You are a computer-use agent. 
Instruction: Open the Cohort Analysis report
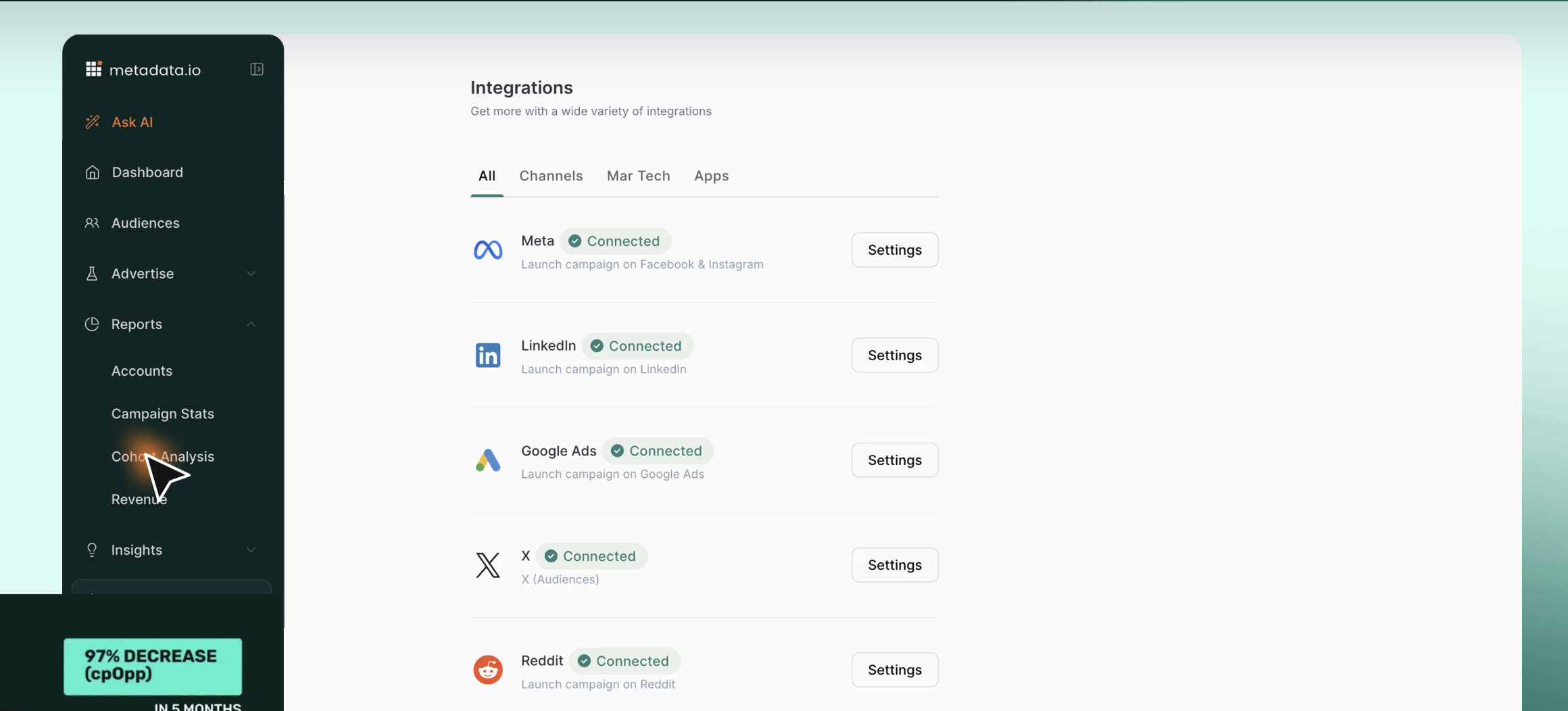click(x=162, y=456)
